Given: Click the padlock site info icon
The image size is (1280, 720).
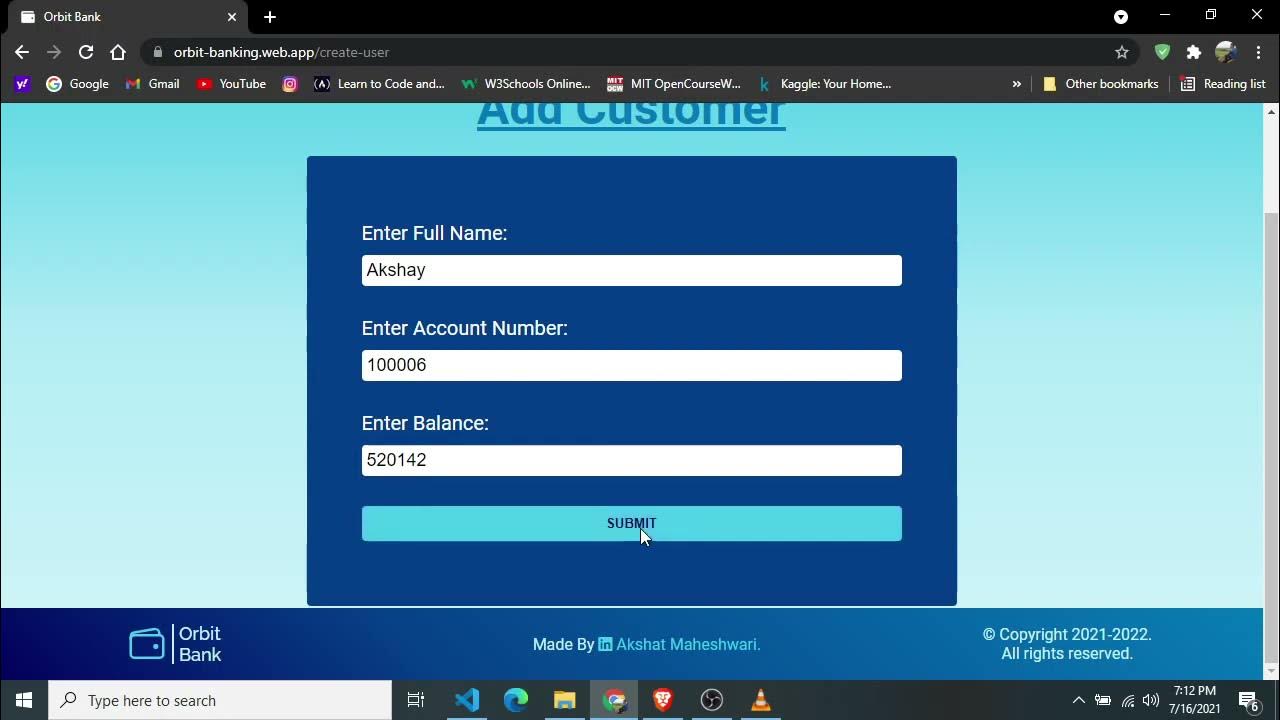Looking at the screenshot, I should coord(158,52).
